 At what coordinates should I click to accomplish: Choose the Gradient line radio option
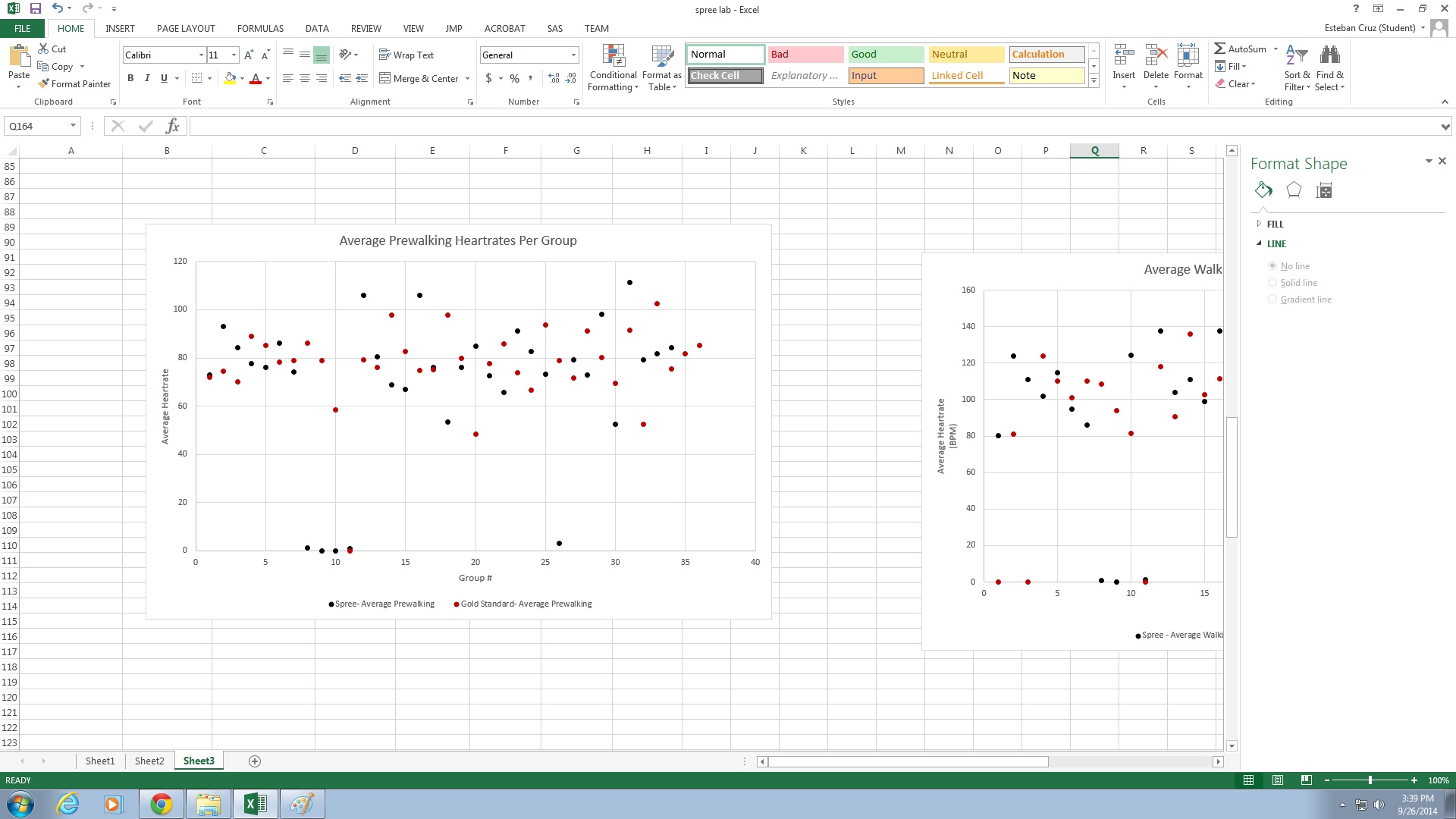tap(1272, 300)
